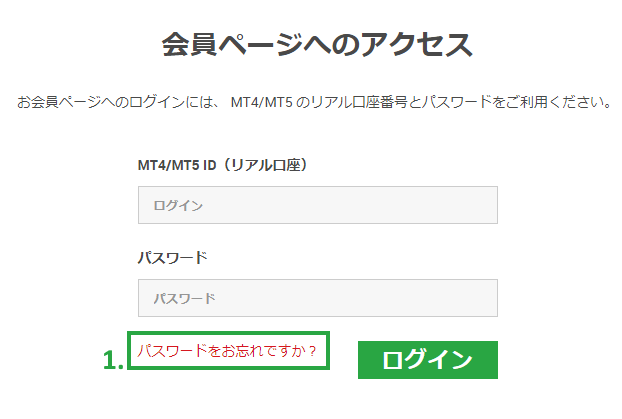
Task: Click the green "1." step marker
Action: pos(114,360)
